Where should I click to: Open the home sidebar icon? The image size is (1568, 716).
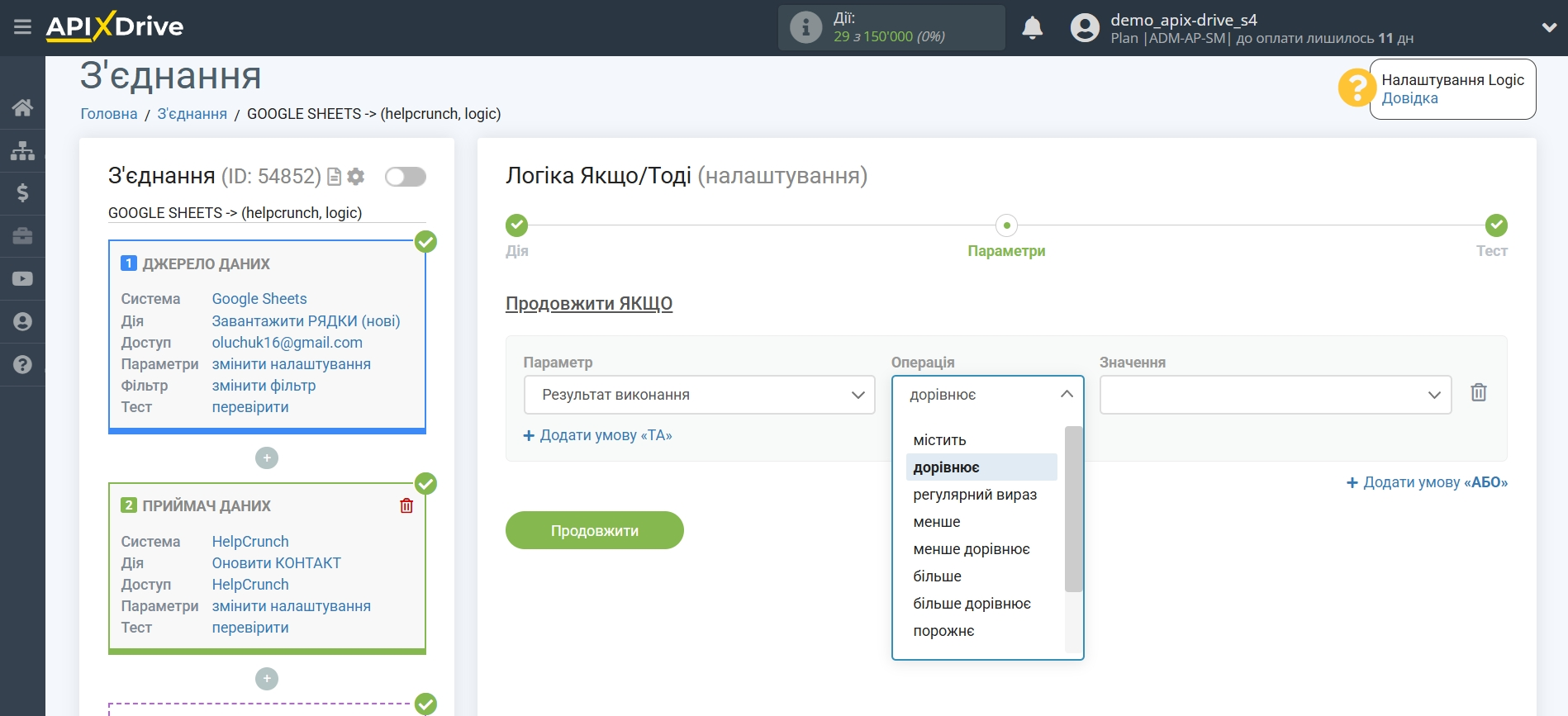click(22, 107)
